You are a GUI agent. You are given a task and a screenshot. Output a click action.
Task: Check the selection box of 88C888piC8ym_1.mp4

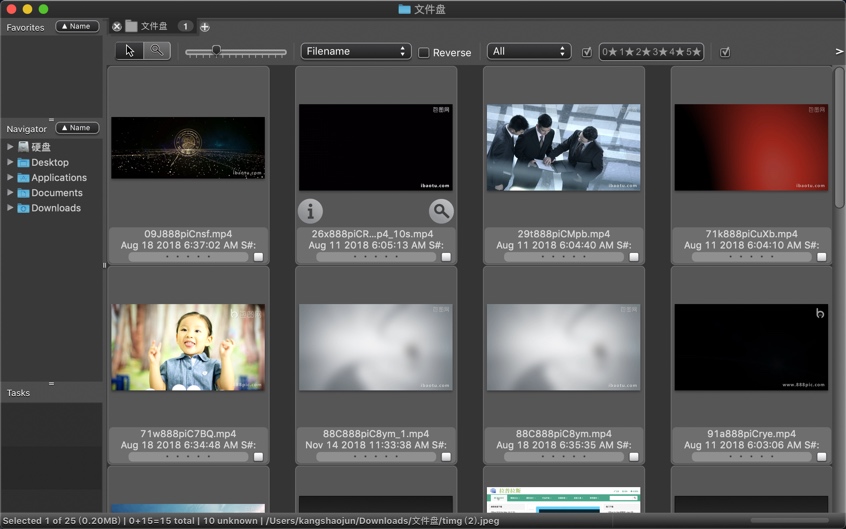click(446, 457)
